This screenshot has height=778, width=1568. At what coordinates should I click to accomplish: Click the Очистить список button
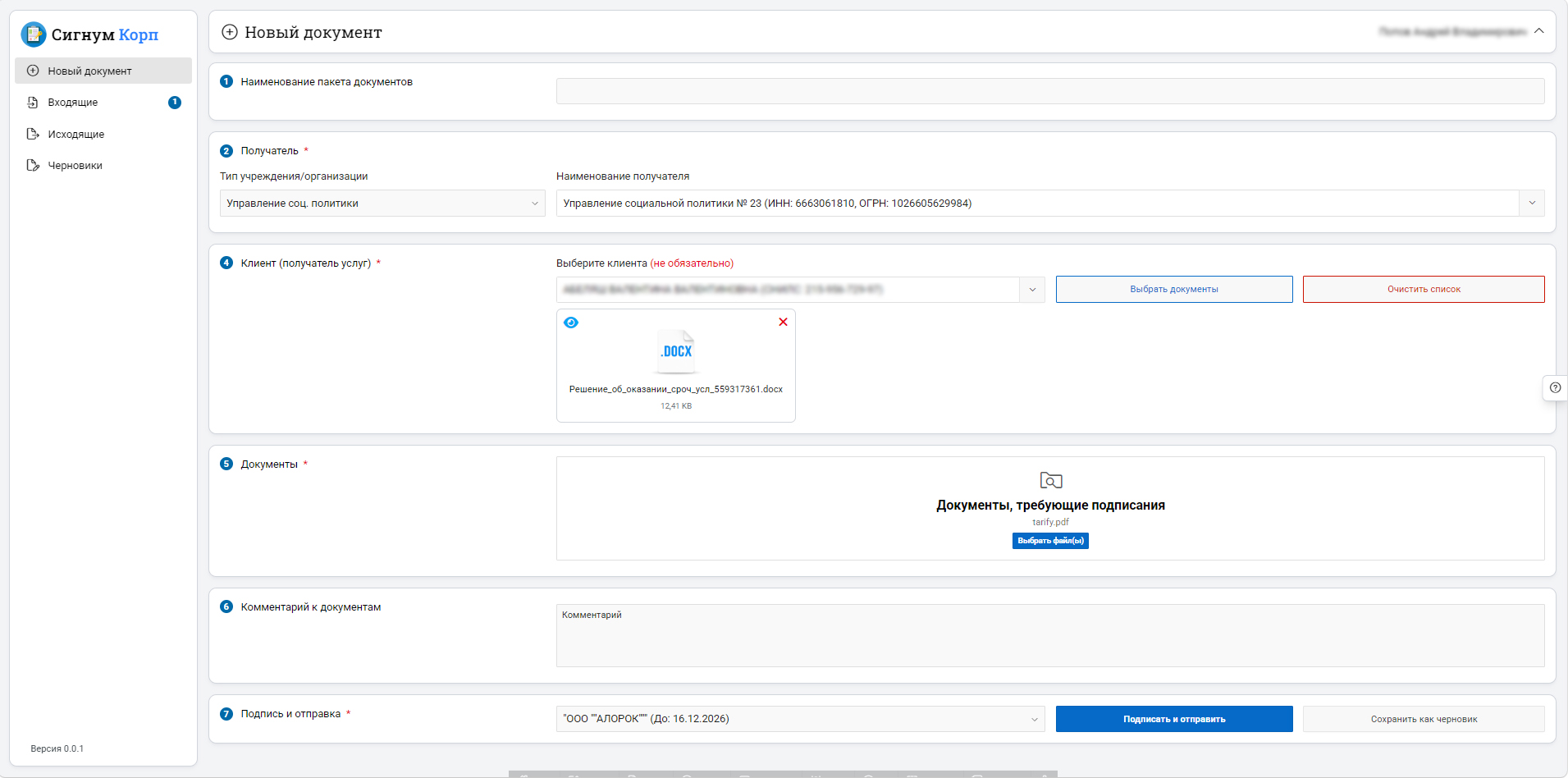click(x=1424, y=290)
